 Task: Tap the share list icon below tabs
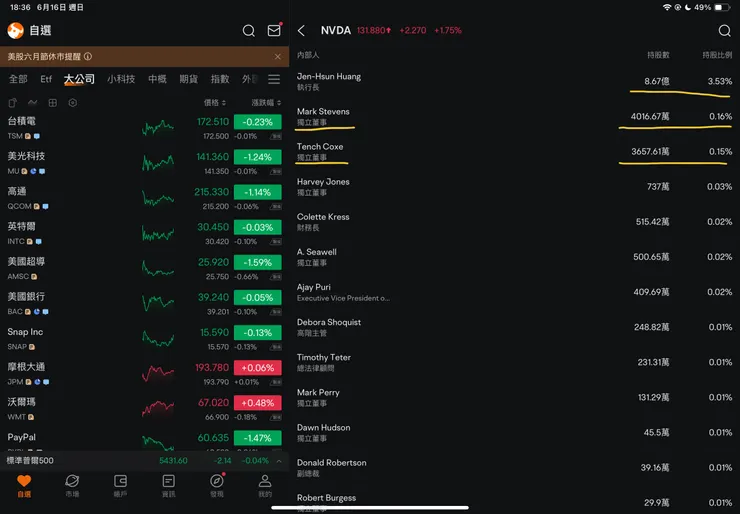[x=13, y=102]
